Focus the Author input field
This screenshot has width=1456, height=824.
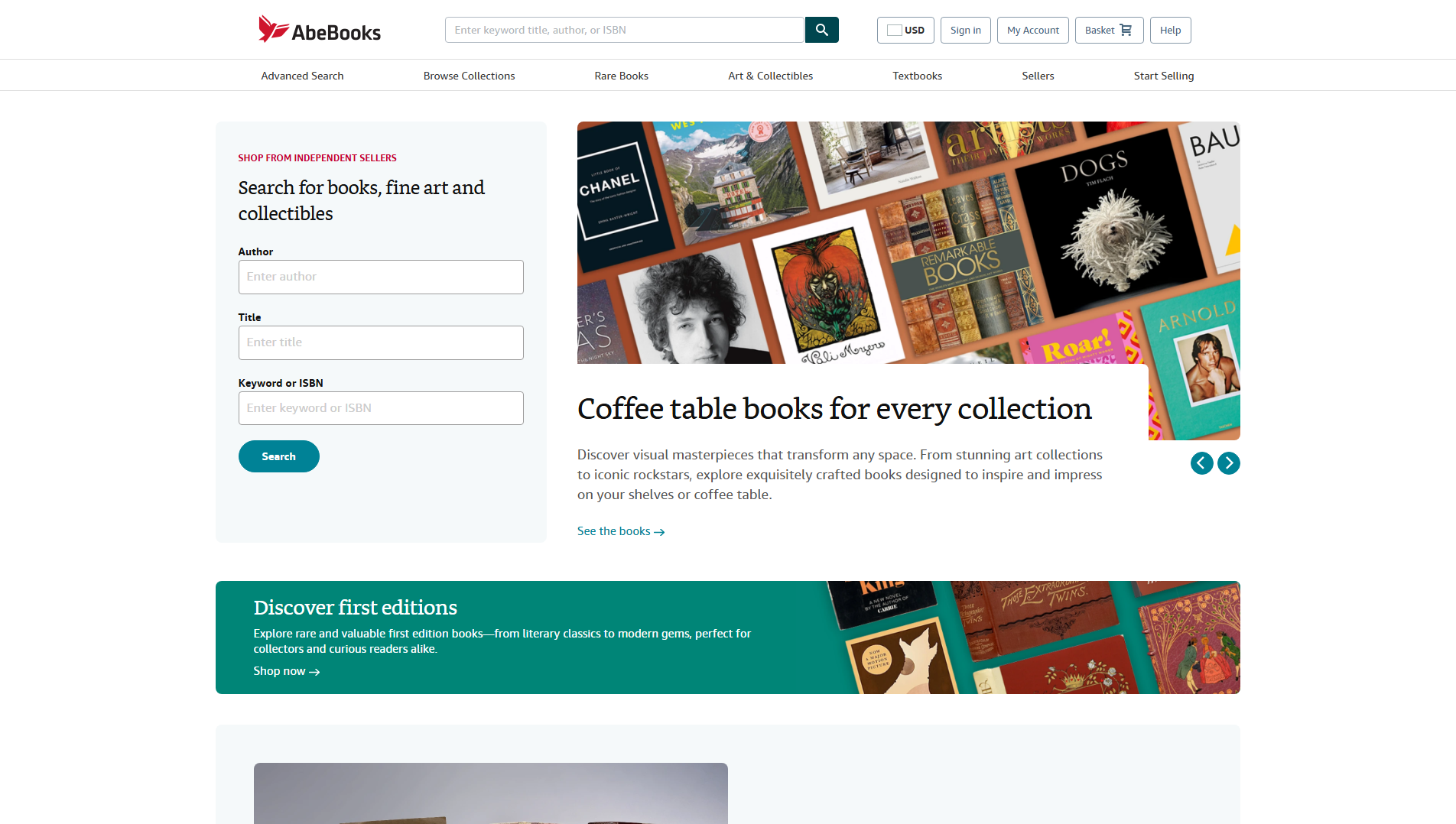pyautogui.click(x=381, y=277)
